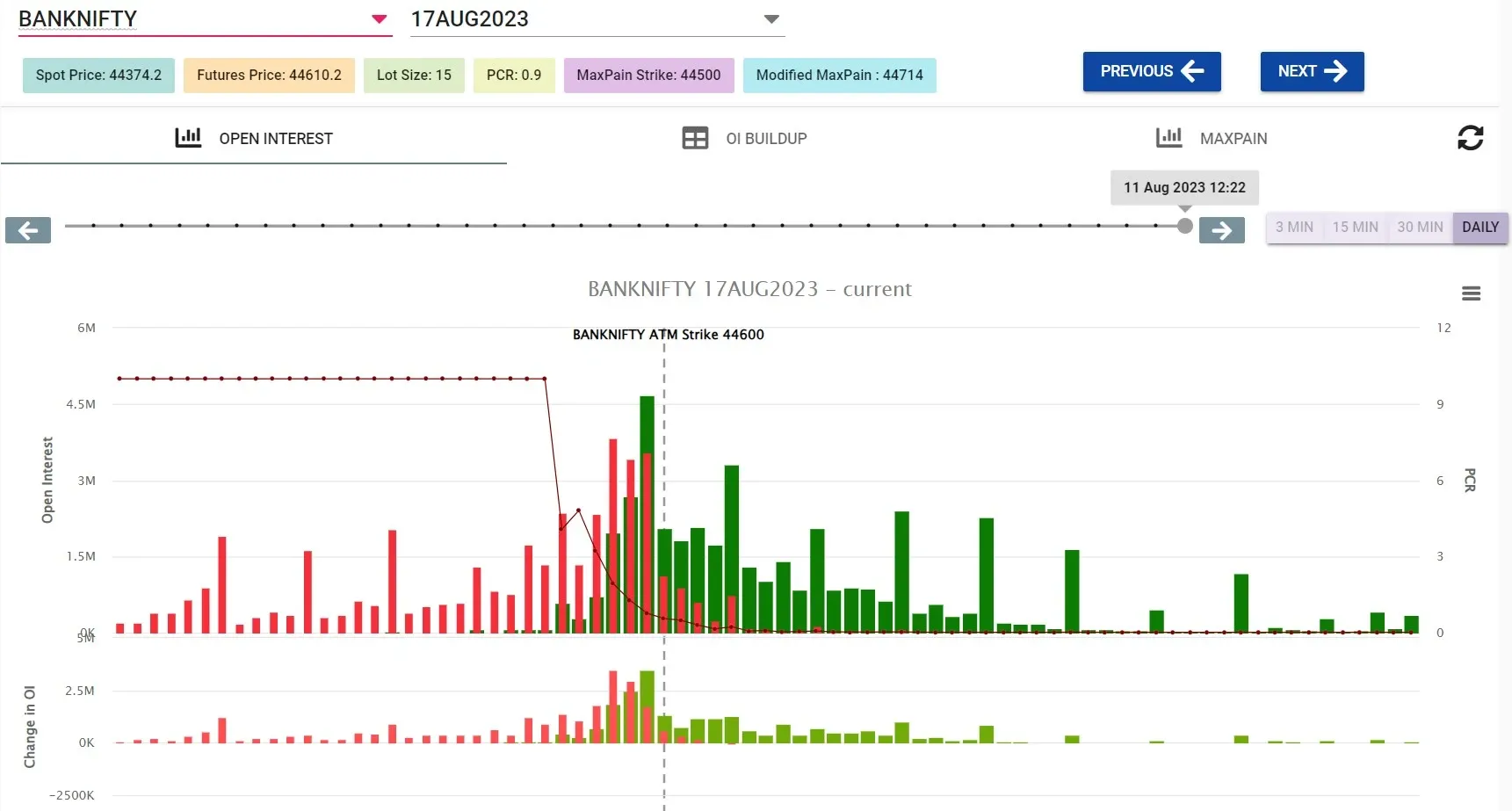Click the PCR axis label
Viewport: 1512px width, 811px height.
point(1469,480)
